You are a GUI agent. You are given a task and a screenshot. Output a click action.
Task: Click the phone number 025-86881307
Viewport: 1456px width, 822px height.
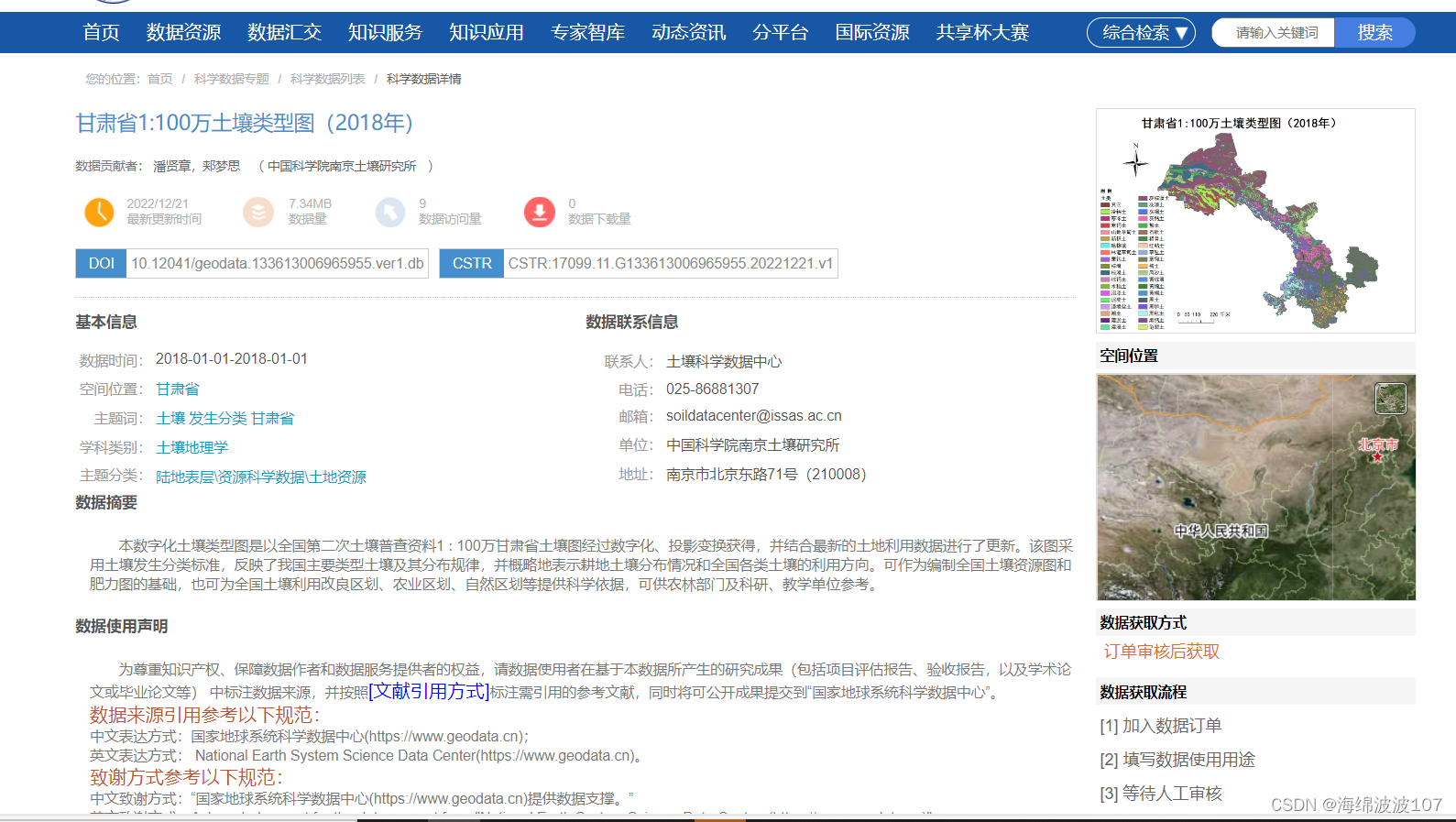pyautogui.click(x=713, y=389)
